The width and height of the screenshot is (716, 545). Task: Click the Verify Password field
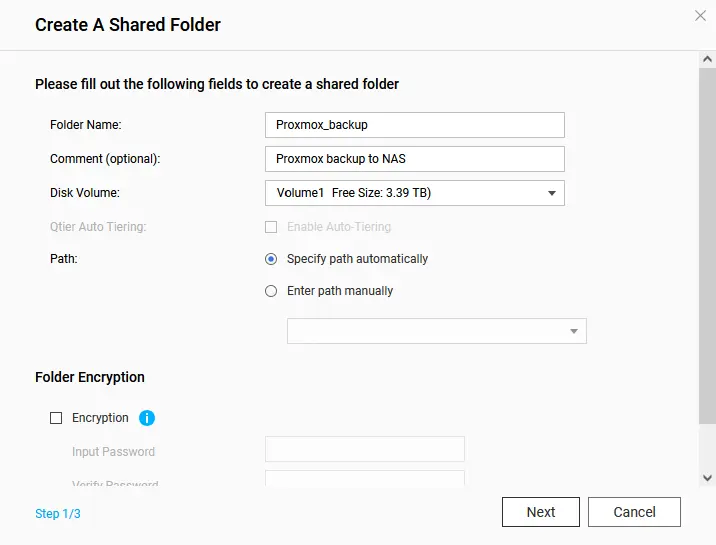365,478
